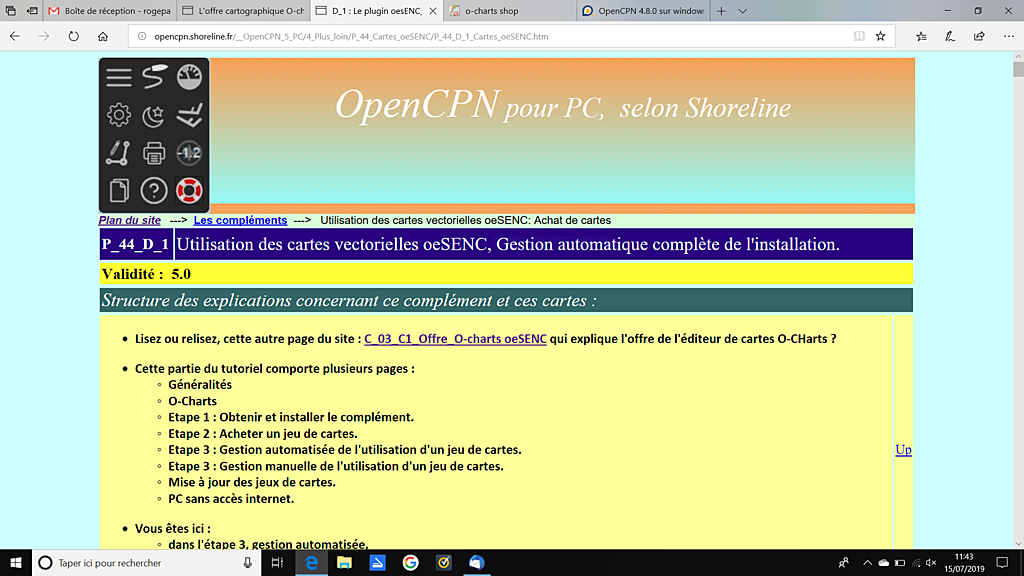1024x576 pixels.
Task: Click "Mise à jour des jeux de cartes."
Action: tap(251, 483)
